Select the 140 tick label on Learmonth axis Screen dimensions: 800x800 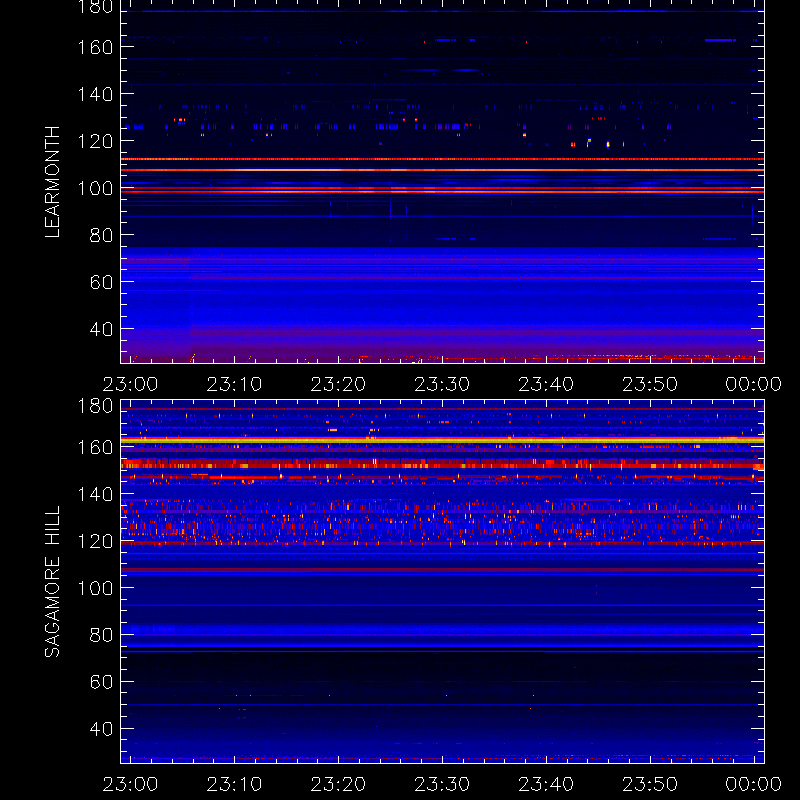tap(95, 94)
